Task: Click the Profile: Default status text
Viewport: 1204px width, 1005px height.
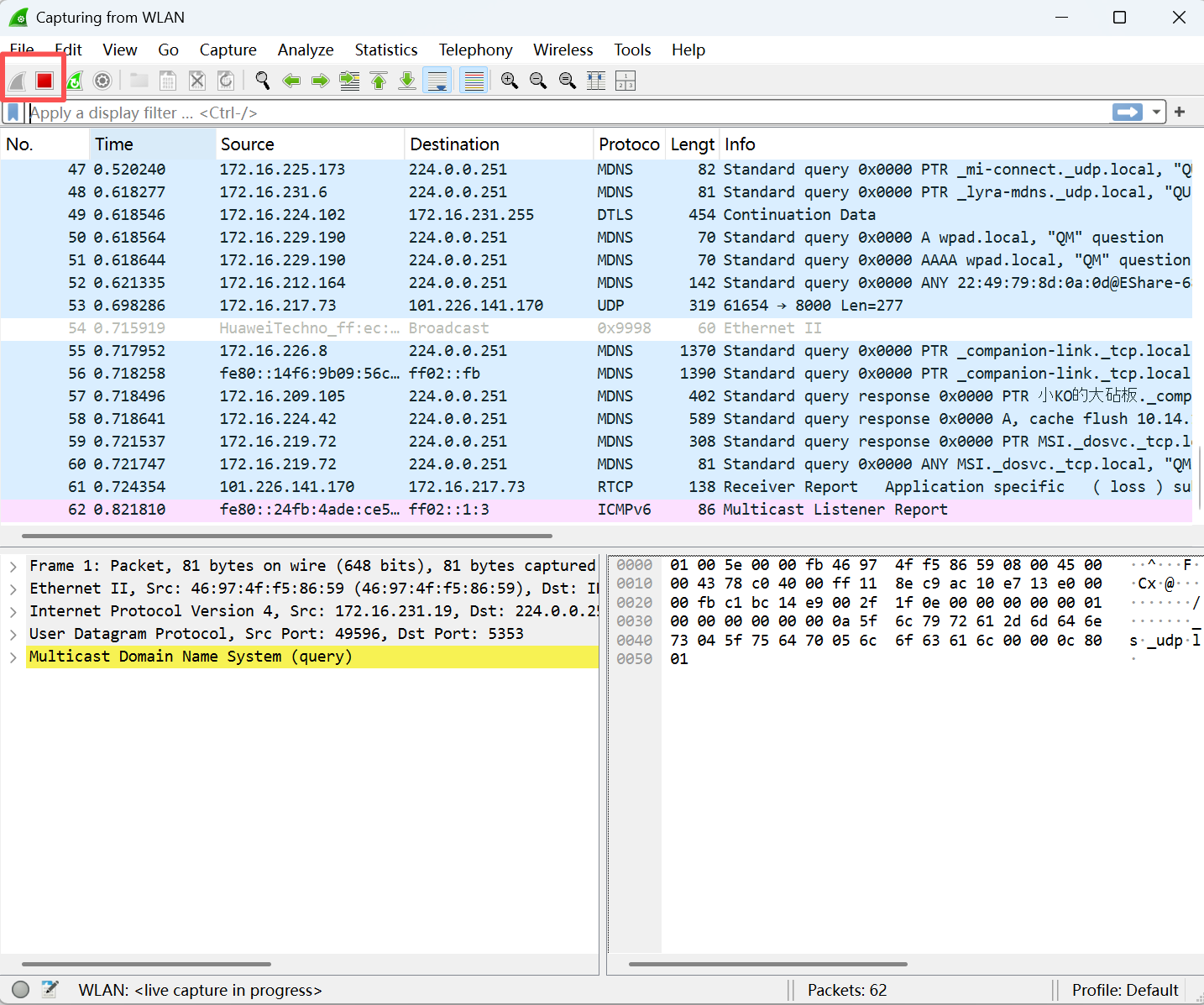Action: (x=1124, y=990)
